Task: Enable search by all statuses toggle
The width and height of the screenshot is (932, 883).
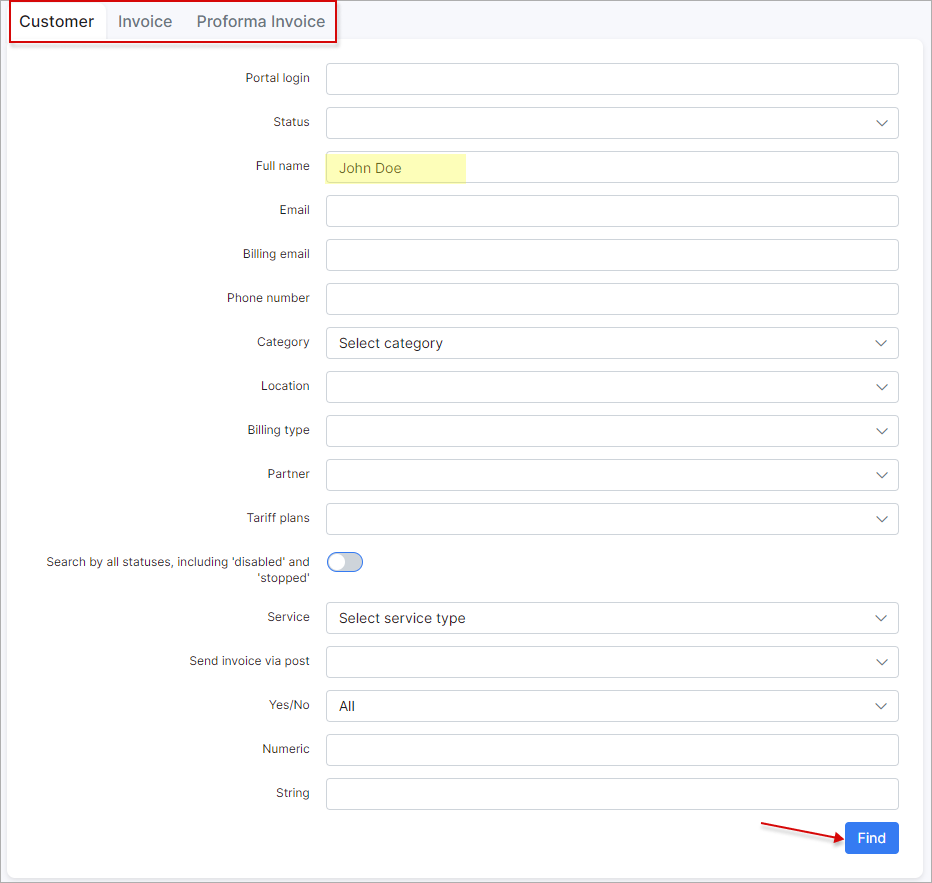Action: pyautogui.click(x=345, y=562)
